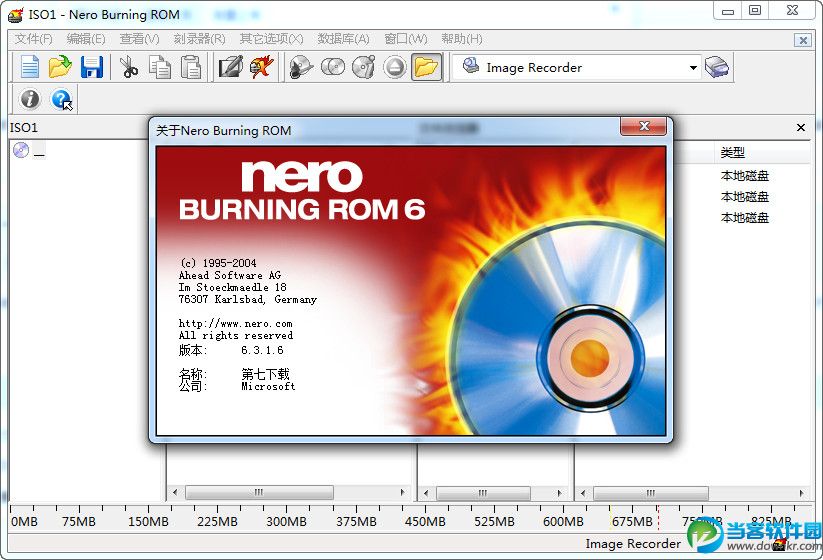
Task: Maximize the Nero Burning ROM window
Action: 755,10
